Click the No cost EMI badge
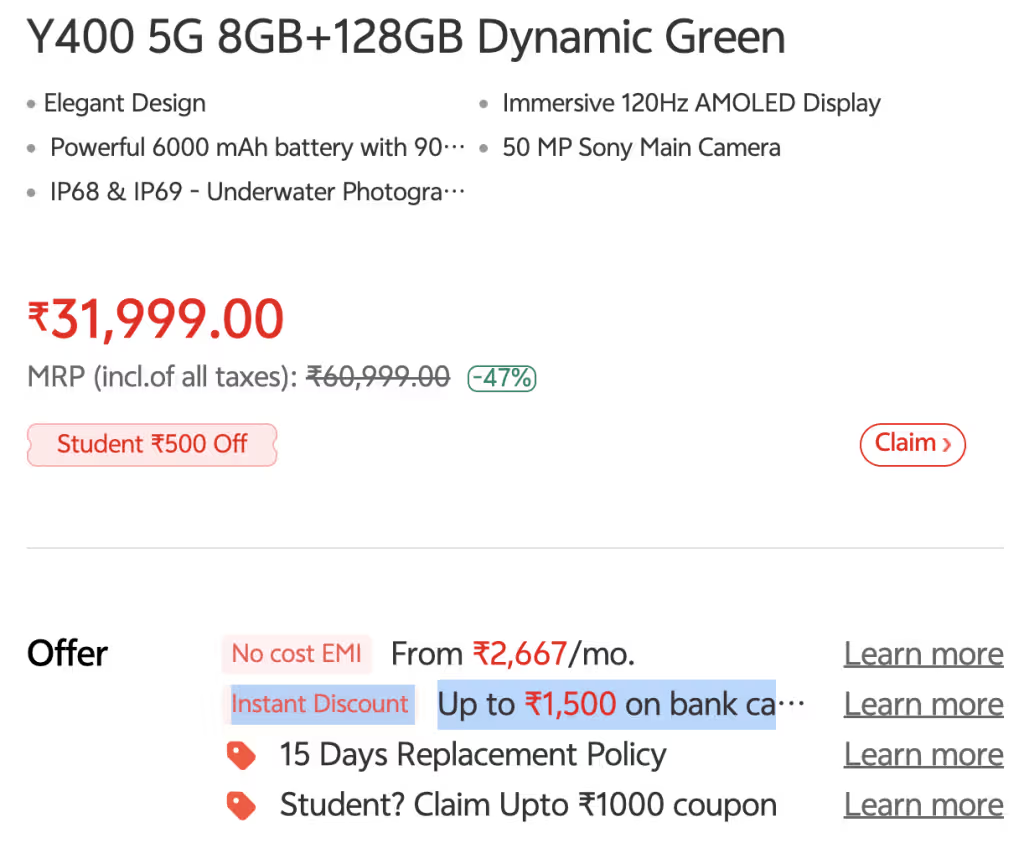This screenshot has width=1024, height=843. (x=296, y=654)
